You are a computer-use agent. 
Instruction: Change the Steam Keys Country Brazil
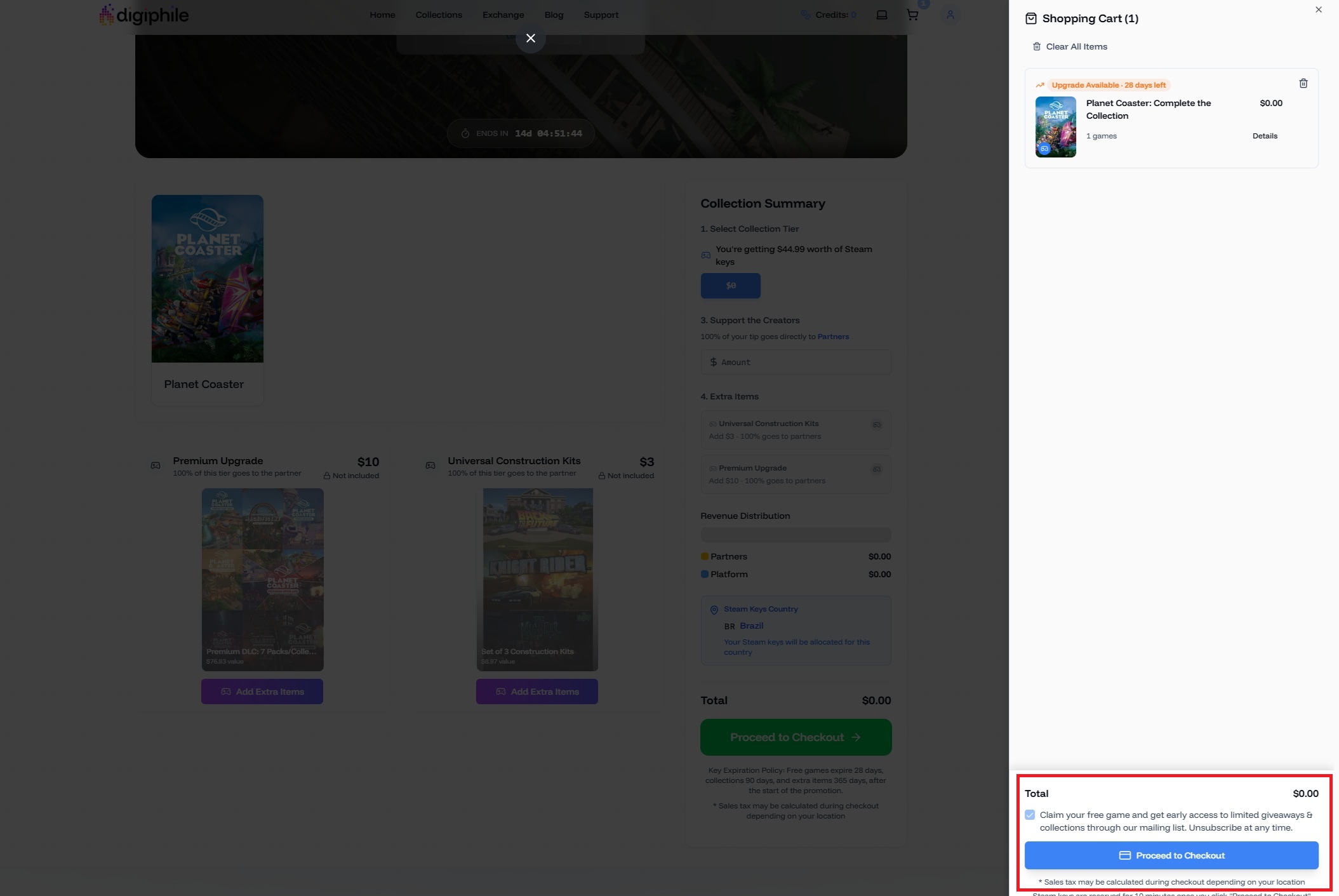click(751, 626)
